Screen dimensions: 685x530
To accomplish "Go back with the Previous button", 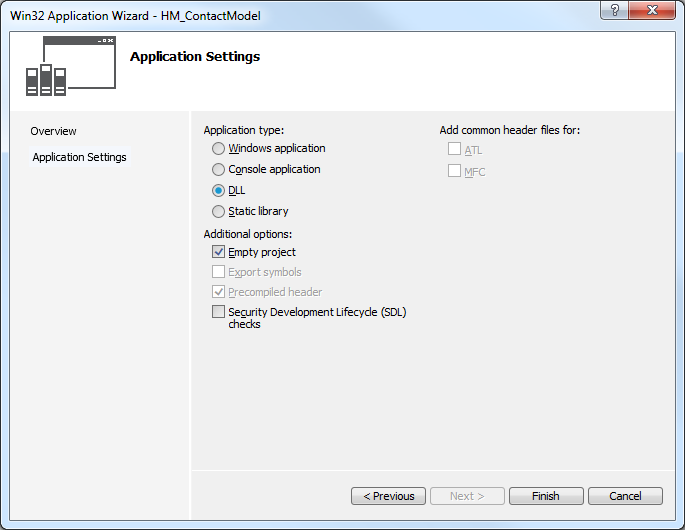I will (388, 496).
